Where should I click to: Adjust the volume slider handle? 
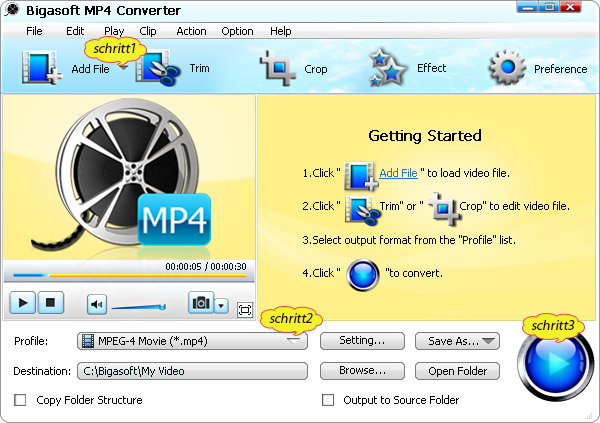click(163, 307)
